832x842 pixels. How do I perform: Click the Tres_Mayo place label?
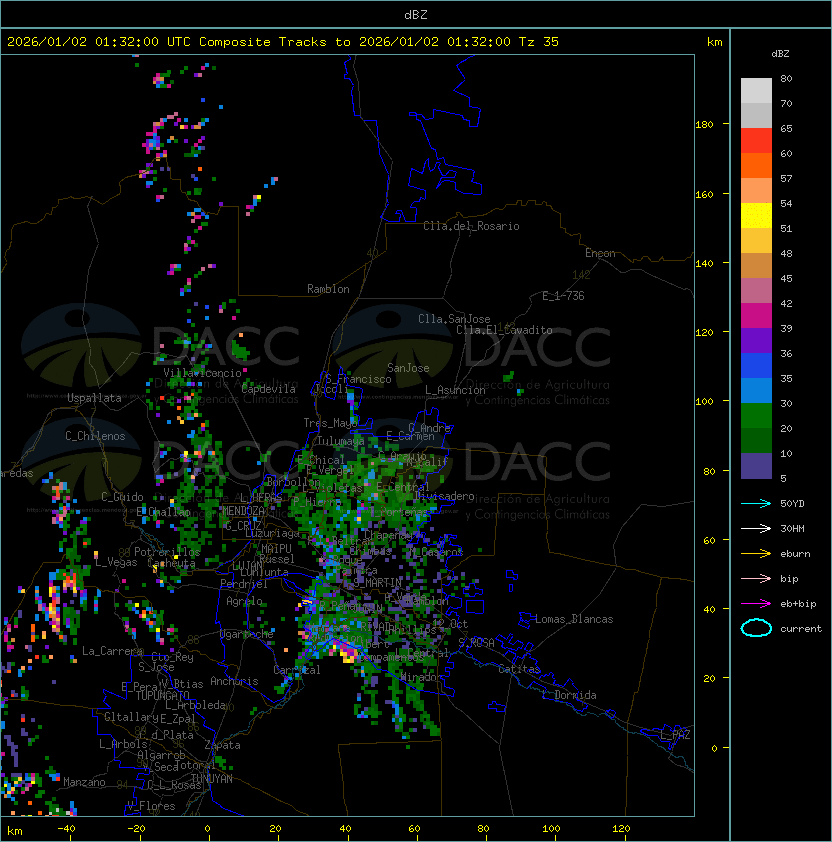pyautogui.click(x=330, y=423)
